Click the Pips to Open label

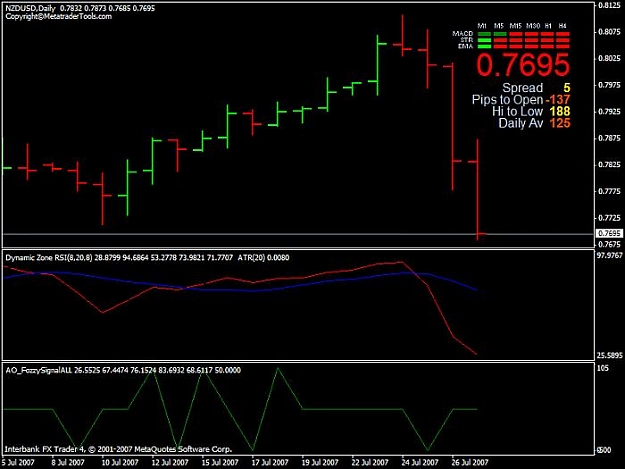point(507,100)
